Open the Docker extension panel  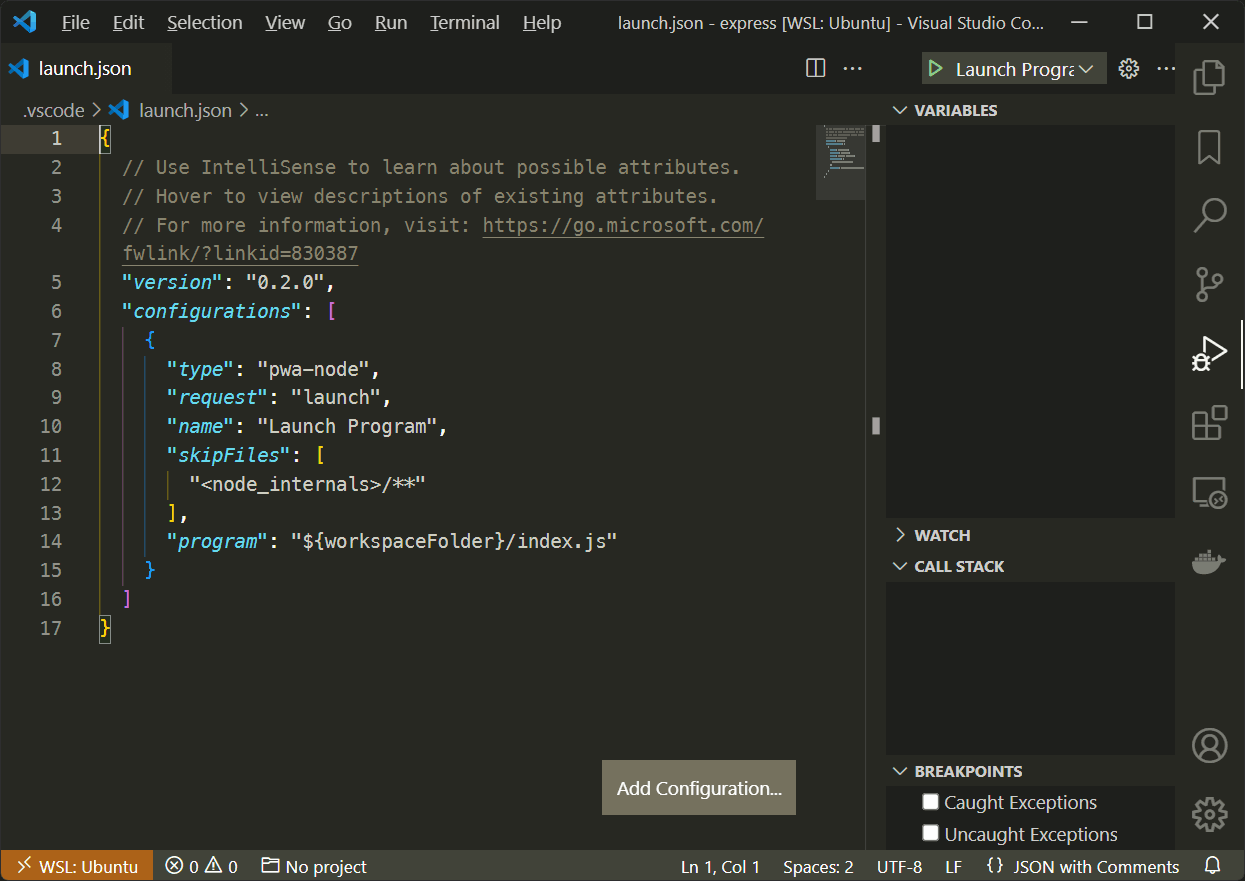pos(1209,562)
